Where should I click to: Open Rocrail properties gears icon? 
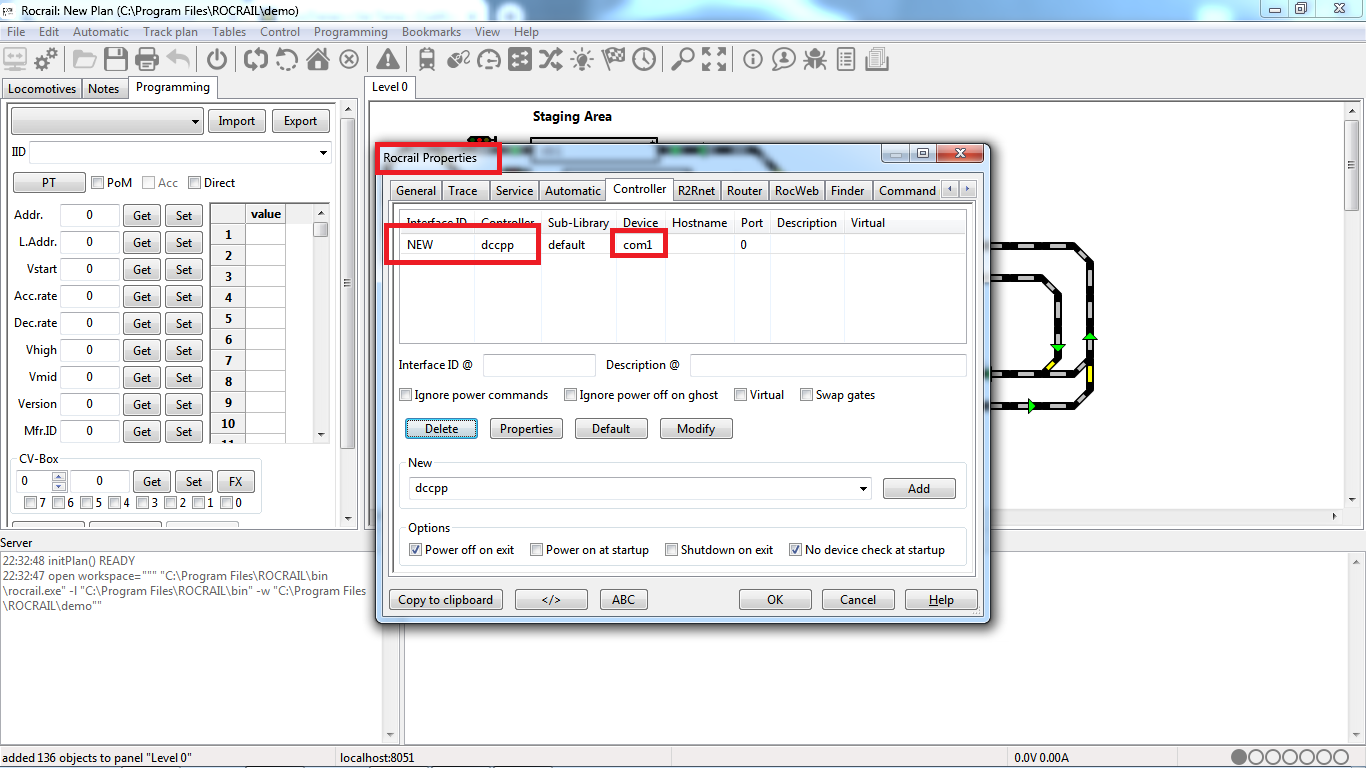[x=46, y=59]
